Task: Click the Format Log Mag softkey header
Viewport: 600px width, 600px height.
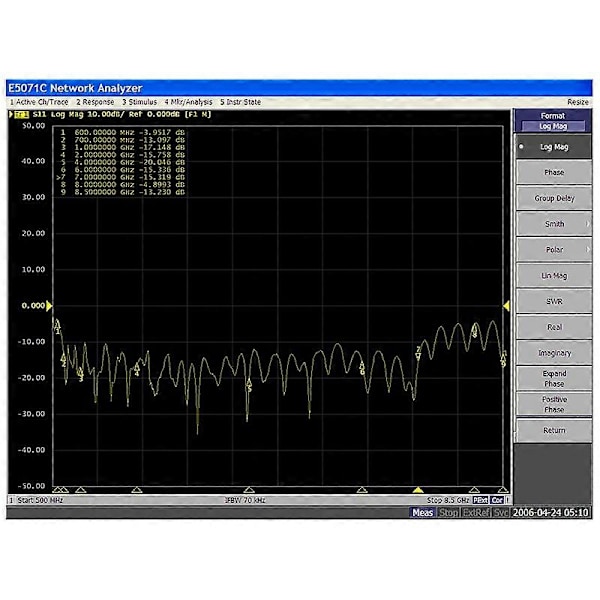Action: pyautogui.click(x=553, y=121)
